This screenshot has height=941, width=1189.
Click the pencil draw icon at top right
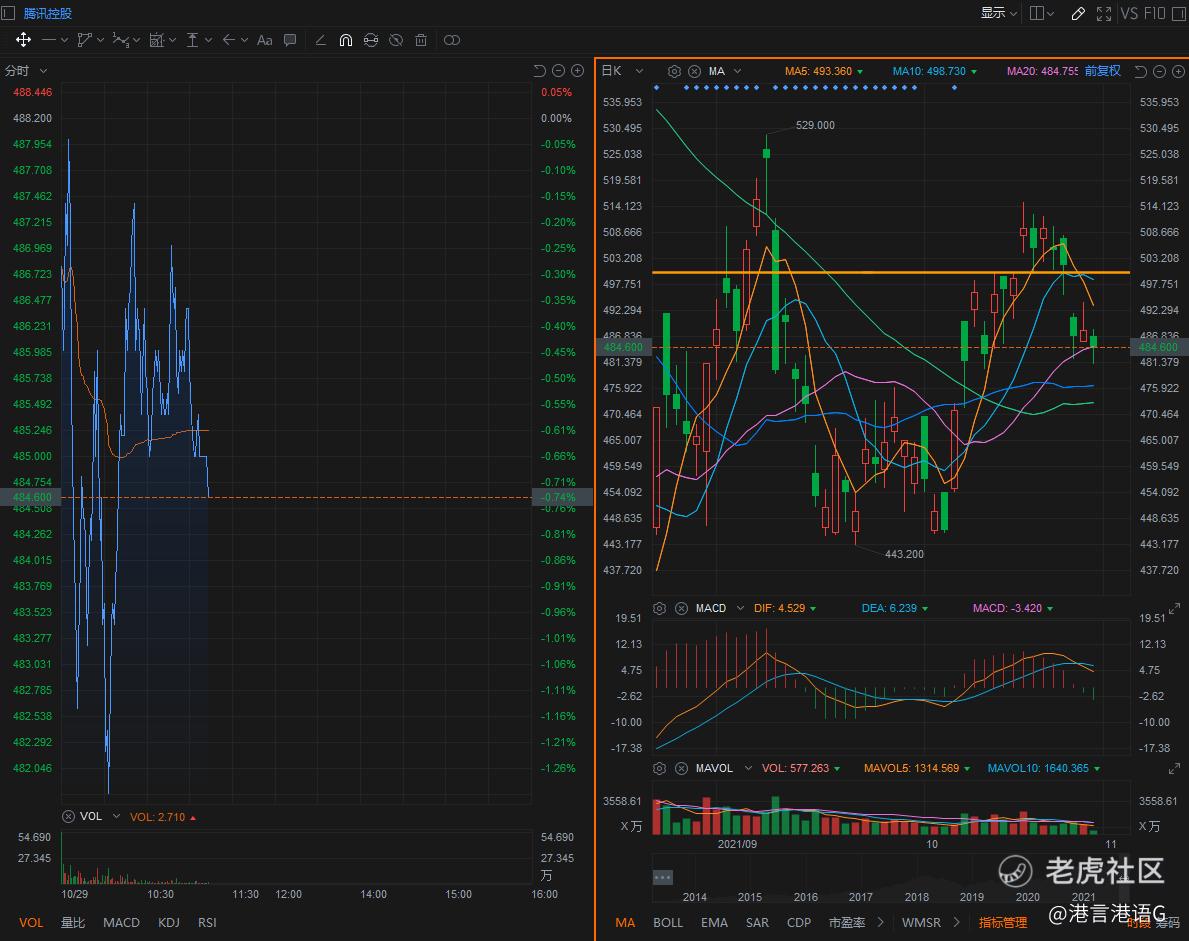click(1077, 13)
